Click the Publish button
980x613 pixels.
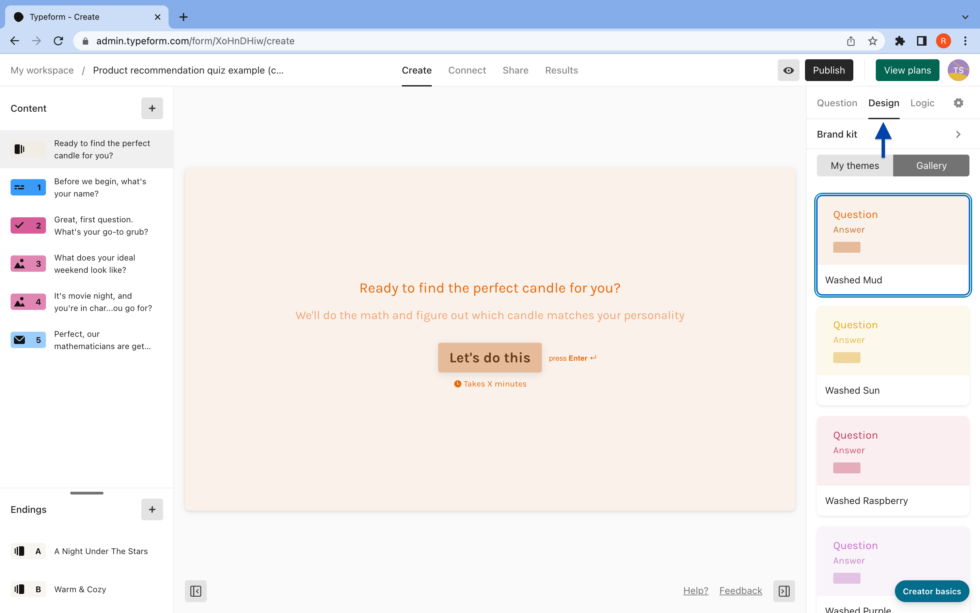point(829,70)
